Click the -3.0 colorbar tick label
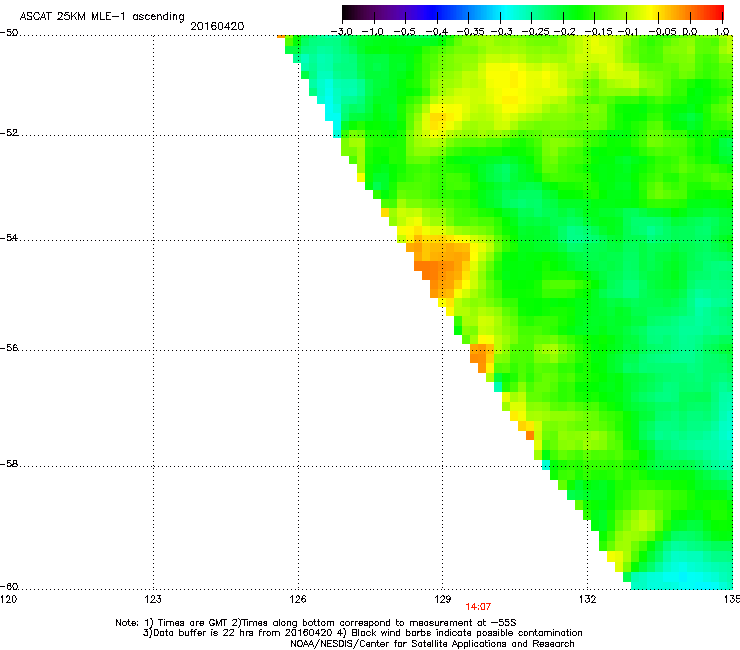 pos(341,32)
